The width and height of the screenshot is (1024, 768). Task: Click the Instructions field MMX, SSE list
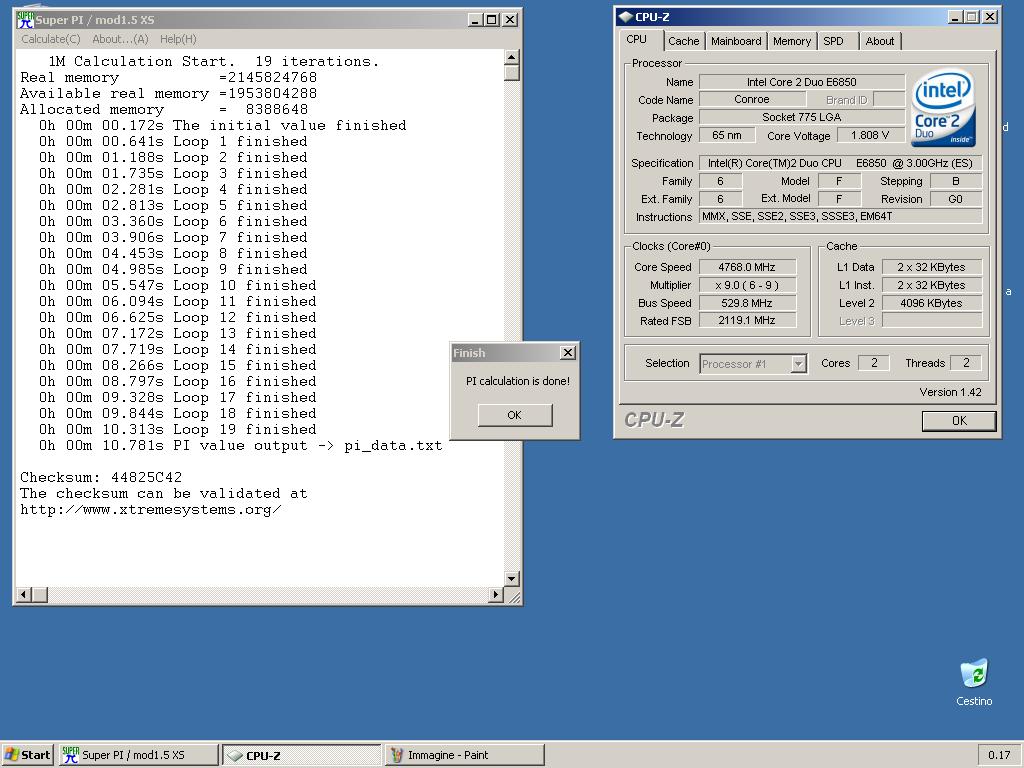click(840, 216)
